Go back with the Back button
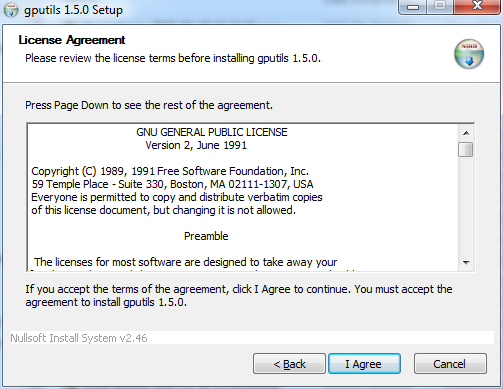The width and height of the screenshot is (503, 389). (289, 364)
